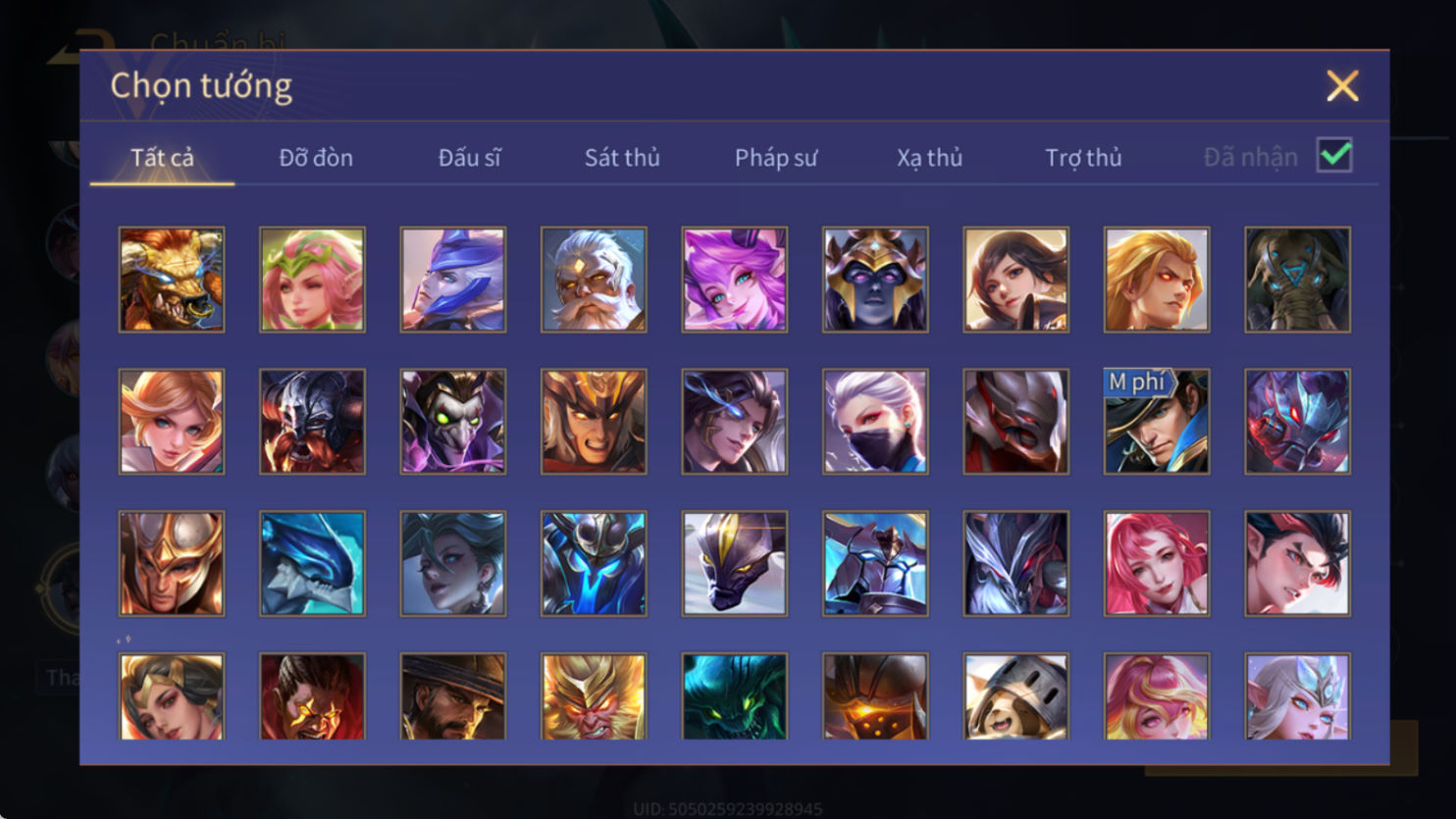Show the 'Pháp sư' hero category

coord(776,158)
